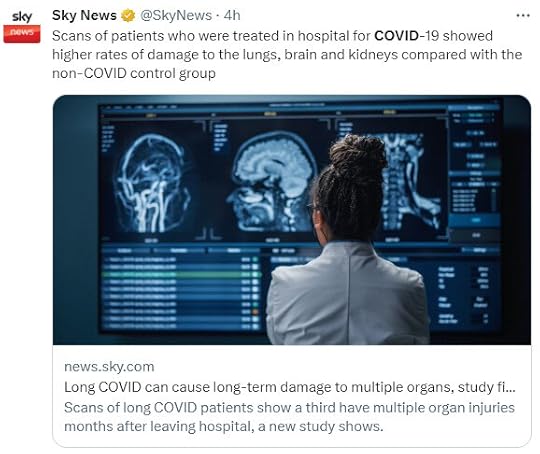This screenshot has height=454, width=540.
Task: Visit the @SkyNews handle link
Action: click(176, 16)
